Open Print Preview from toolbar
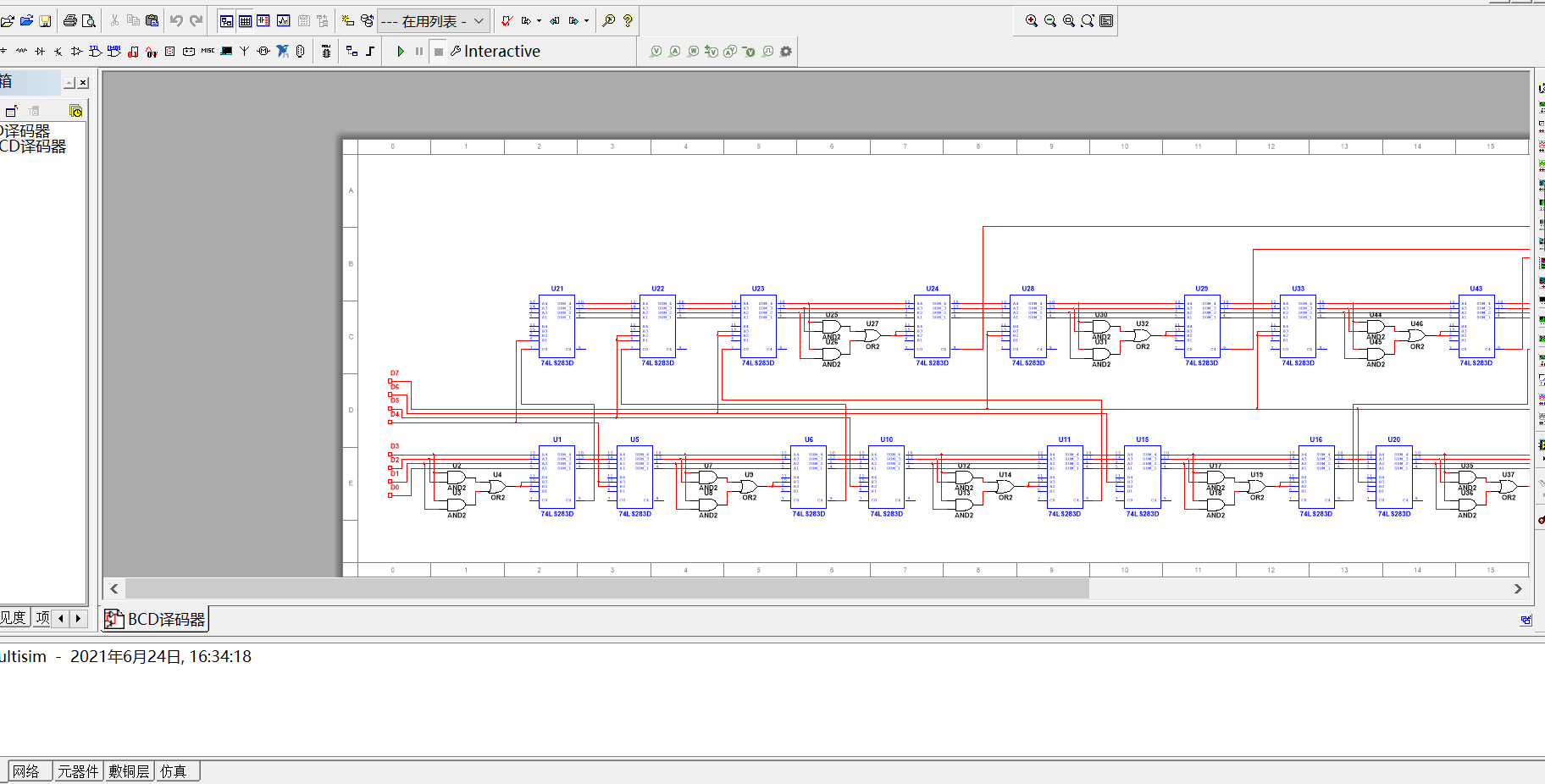Screen dimensions: 1545x784 pyautogui.click(x=88, y=20)
